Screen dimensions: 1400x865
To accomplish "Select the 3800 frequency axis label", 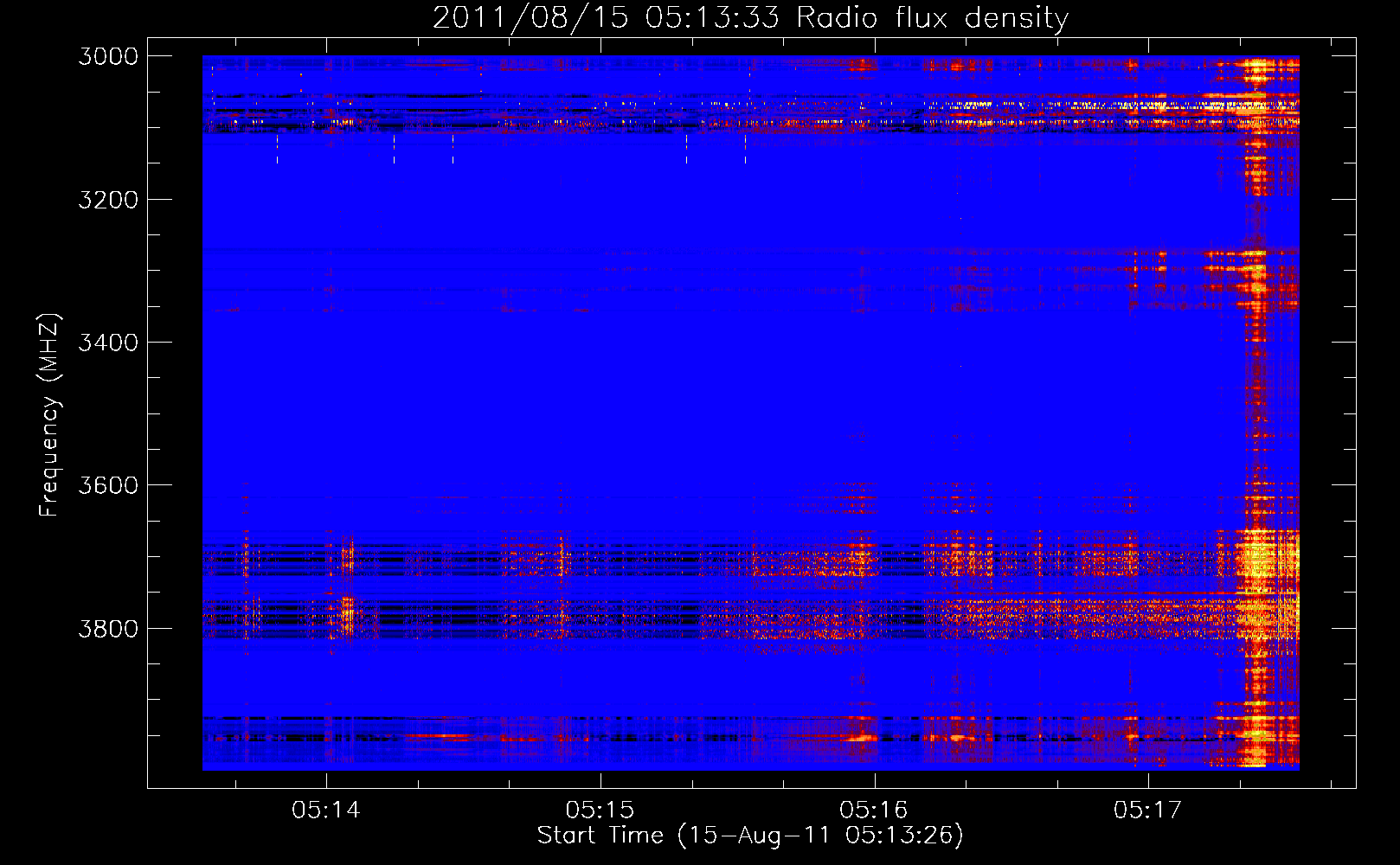I will 108,629.
